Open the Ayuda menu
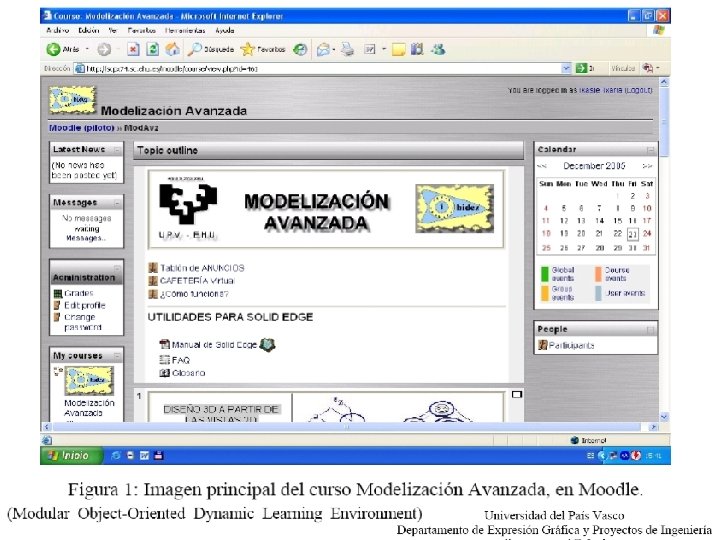The height and width of the screenshot is (540, 720). [225, 31]
